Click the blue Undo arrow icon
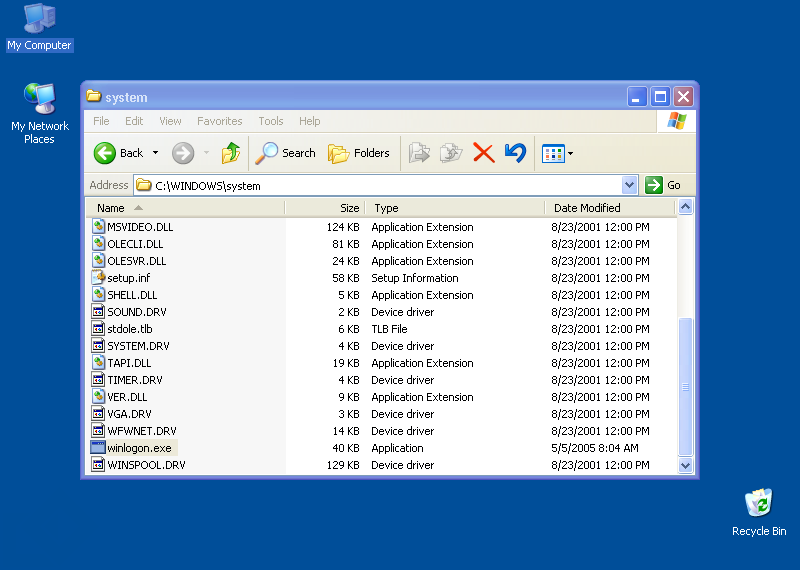The height and width of the screenshot is (570, 800). point(515,153)
